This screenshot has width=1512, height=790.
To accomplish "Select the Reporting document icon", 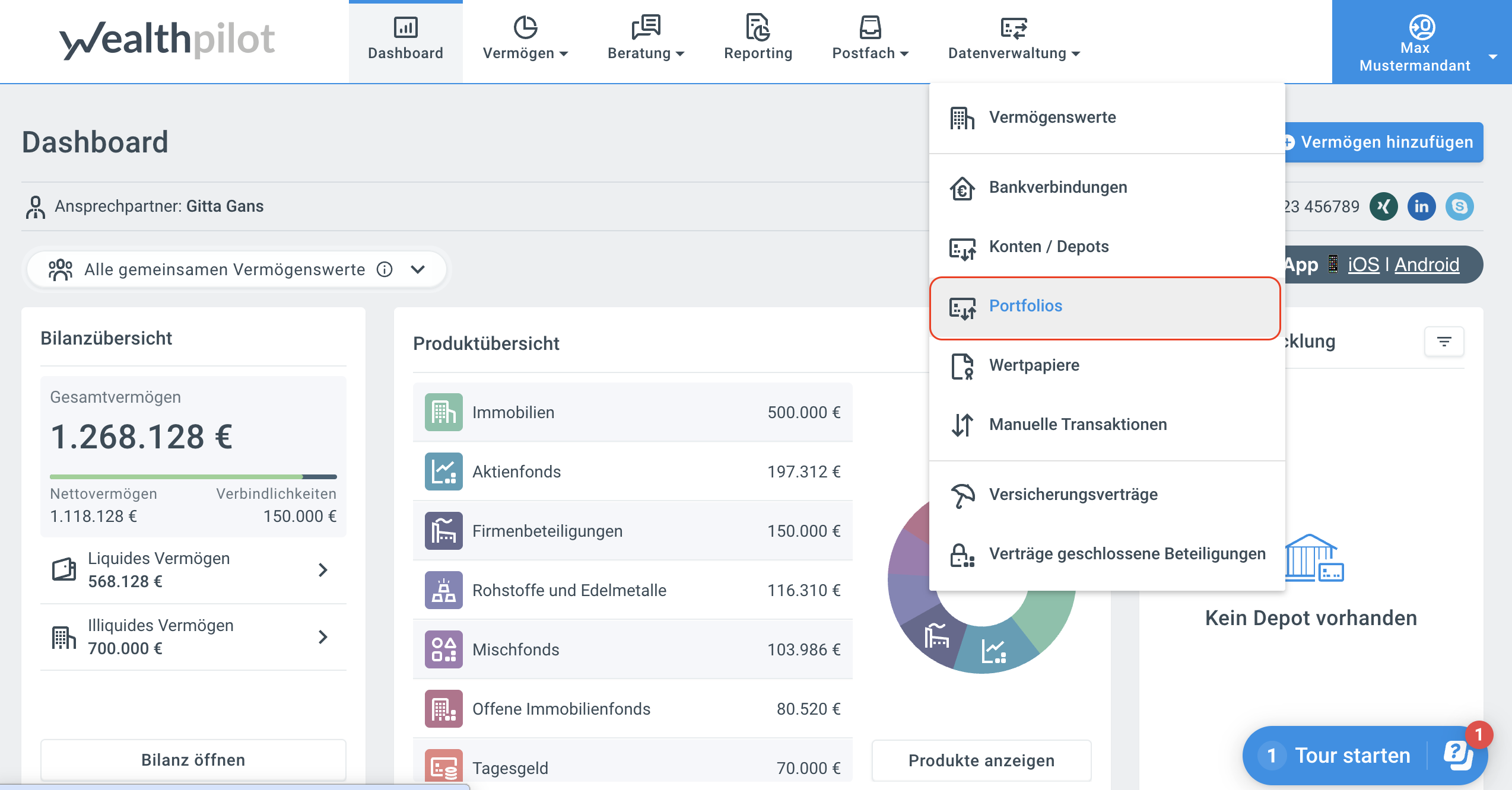I will [758, 27].
